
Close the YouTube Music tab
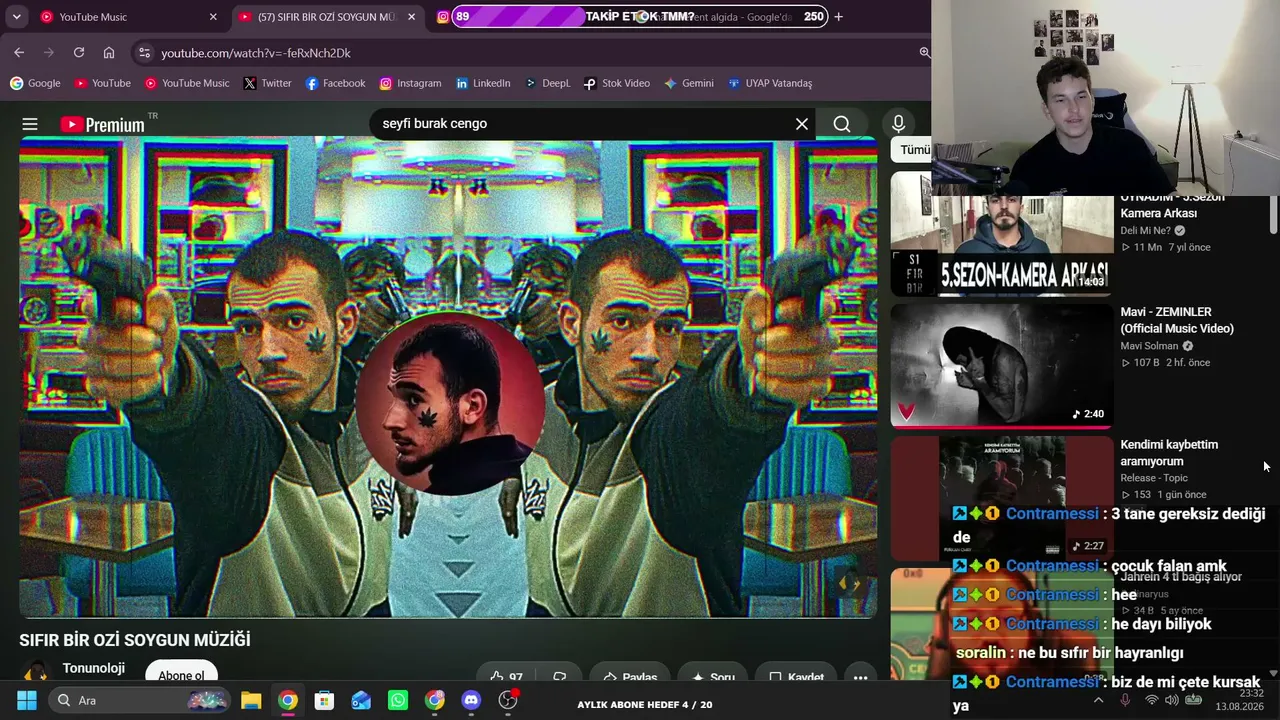click(x=213, y=17)
